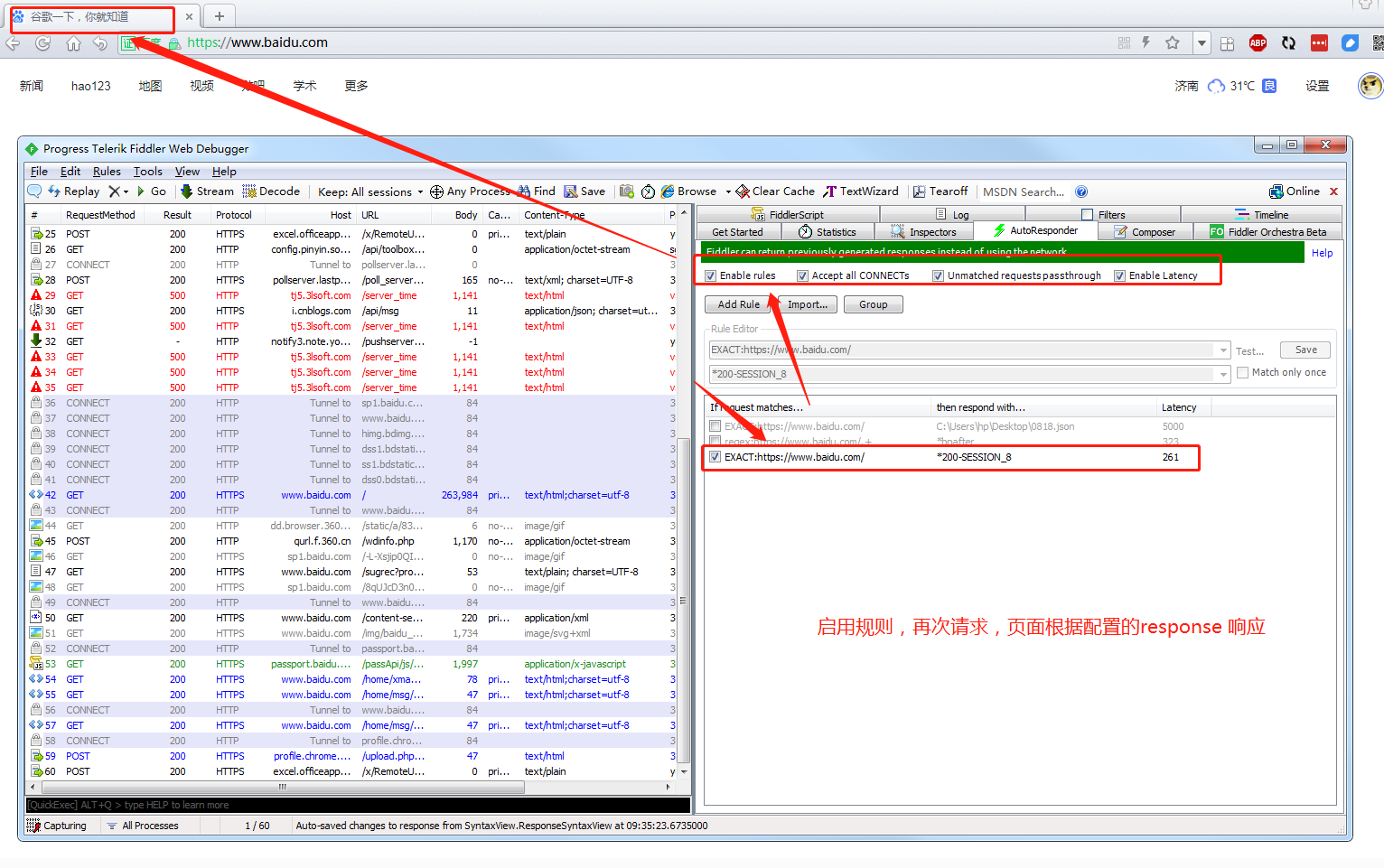Screen dimensions: 1384x868
Task: Open the View menu
Action: pyautogui.click(x=187, y=172)
